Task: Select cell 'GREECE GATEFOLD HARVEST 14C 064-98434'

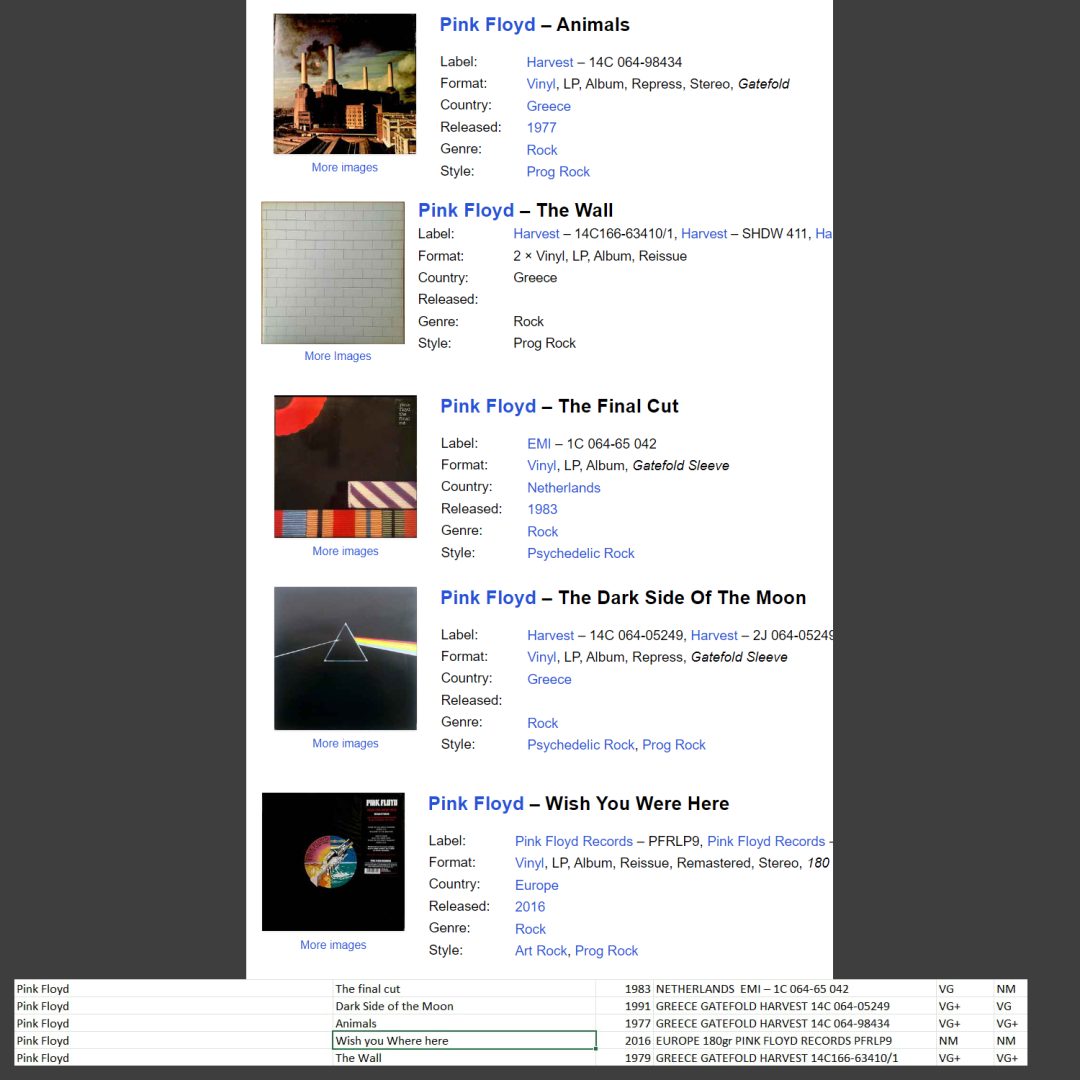Action: point(794,1023)
